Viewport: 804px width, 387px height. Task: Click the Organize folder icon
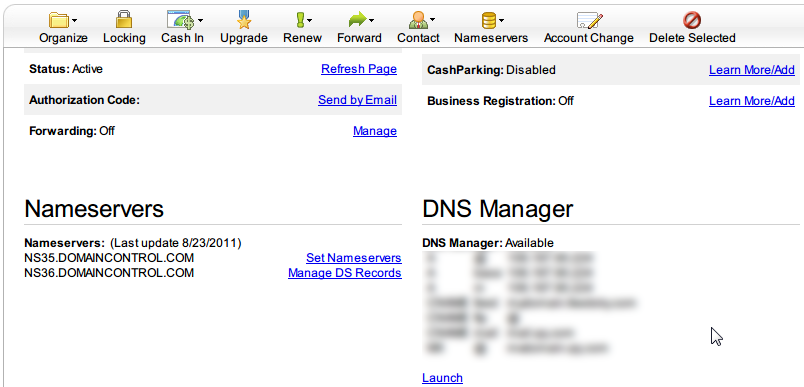(59, 20)
